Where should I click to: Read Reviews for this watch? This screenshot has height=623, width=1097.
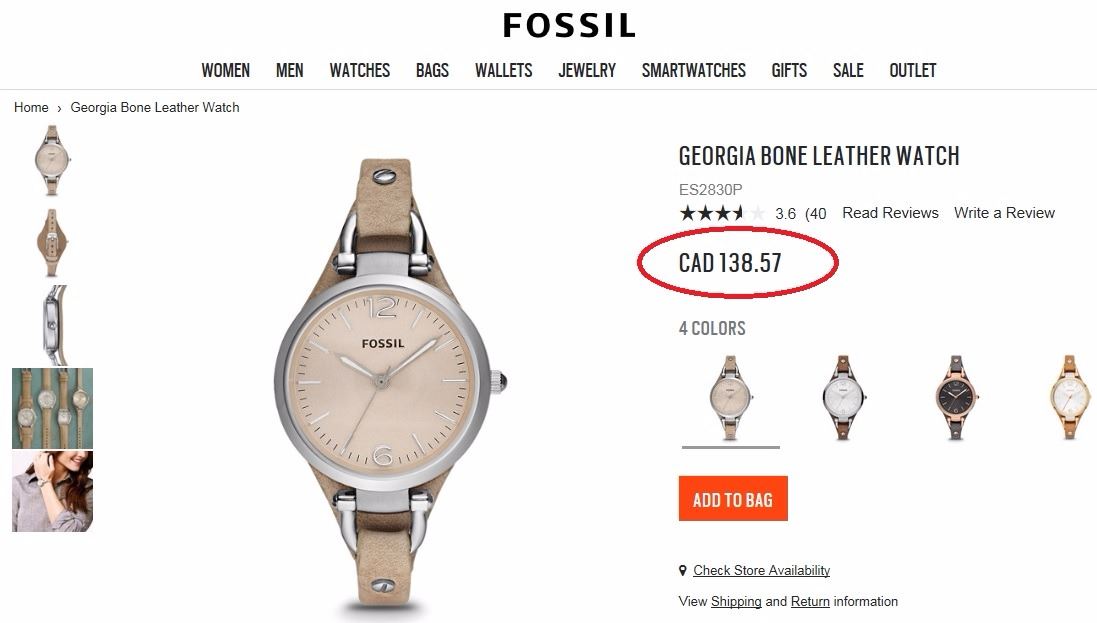pyautogui.click(x=890, y=213)
